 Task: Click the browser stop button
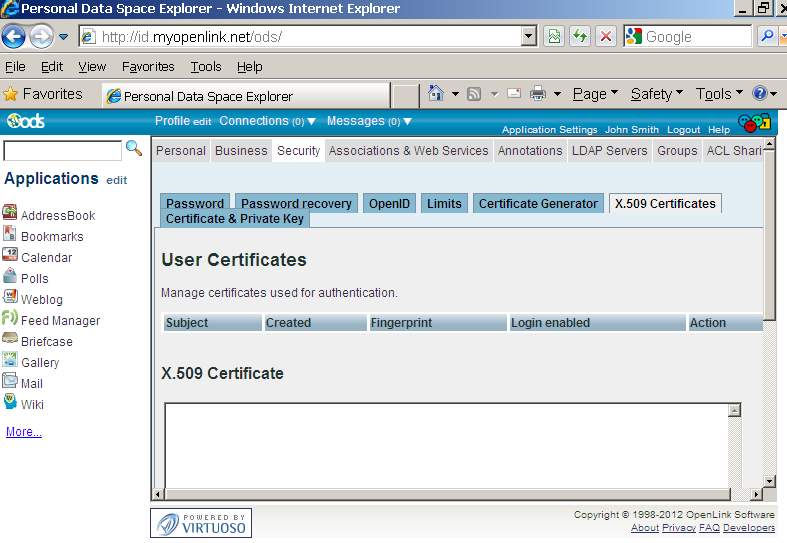(x=606, y=37)
